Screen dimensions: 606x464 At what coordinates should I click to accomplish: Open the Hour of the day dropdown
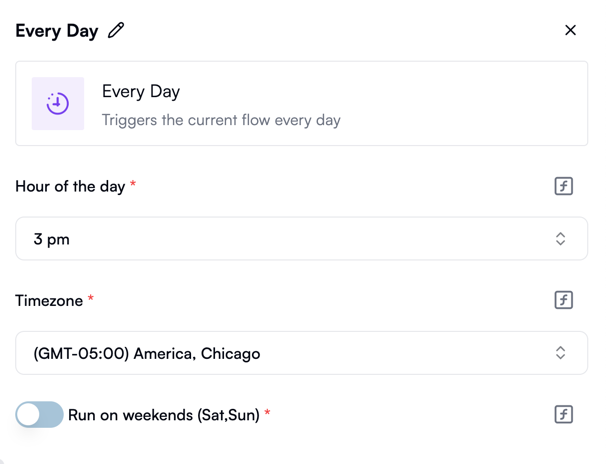[x=301, y=238]
